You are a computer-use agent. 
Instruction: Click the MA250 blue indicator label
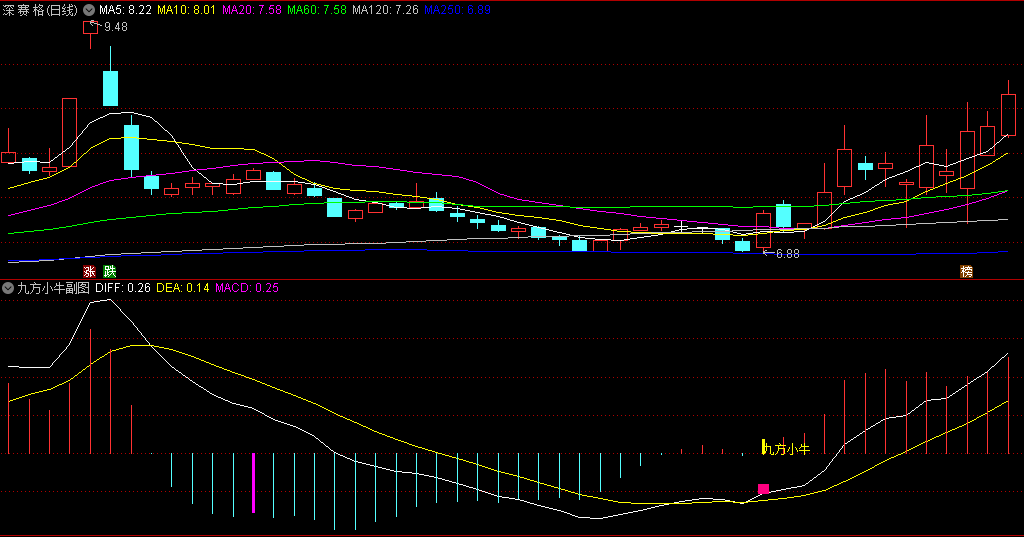click(457, 9)
